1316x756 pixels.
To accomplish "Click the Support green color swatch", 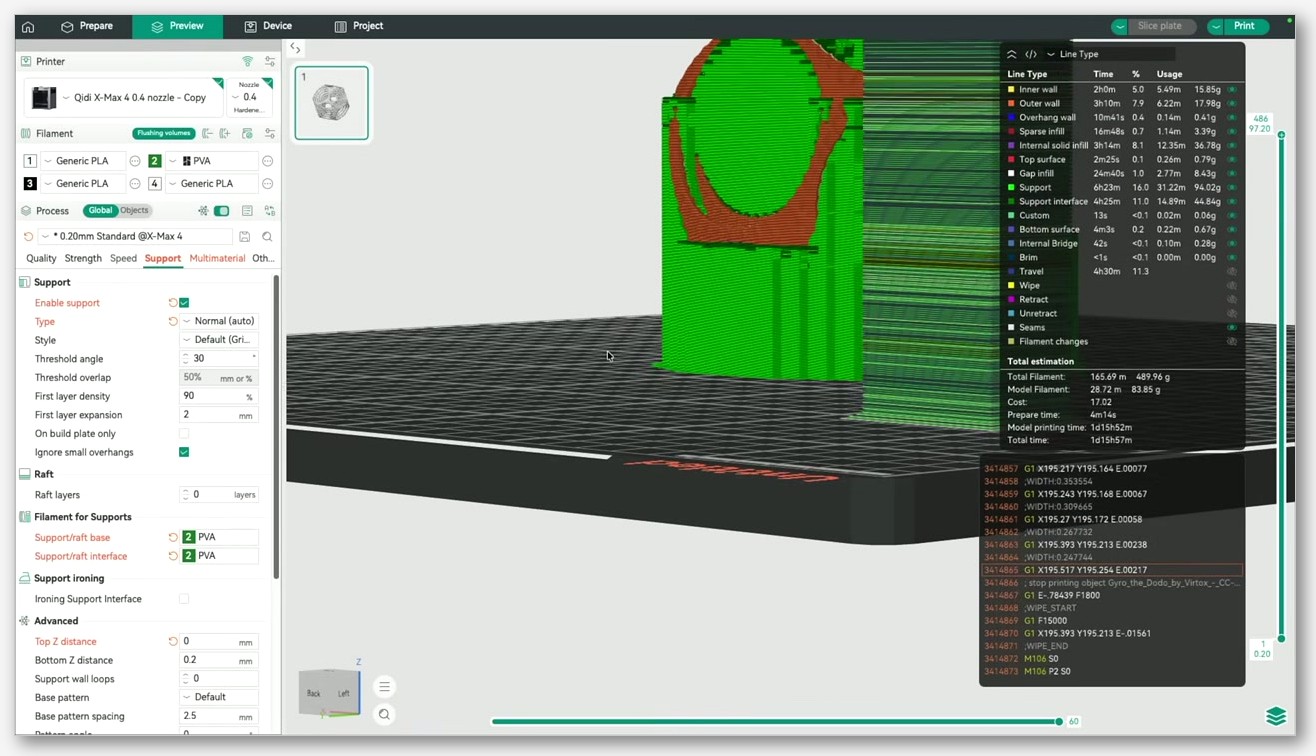I will click(1011, 188).
